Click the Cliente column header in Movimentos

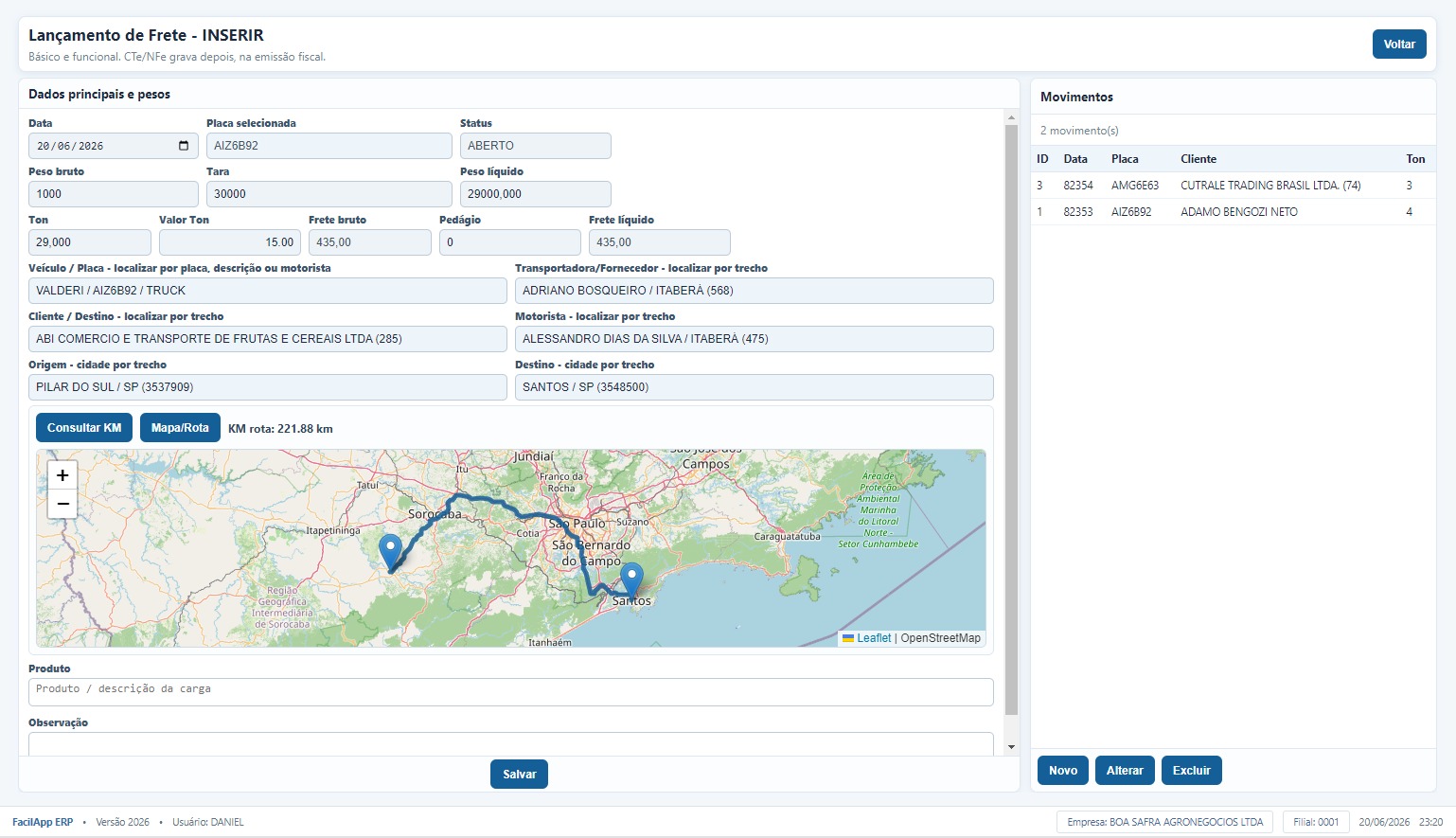click(1199, 159)
